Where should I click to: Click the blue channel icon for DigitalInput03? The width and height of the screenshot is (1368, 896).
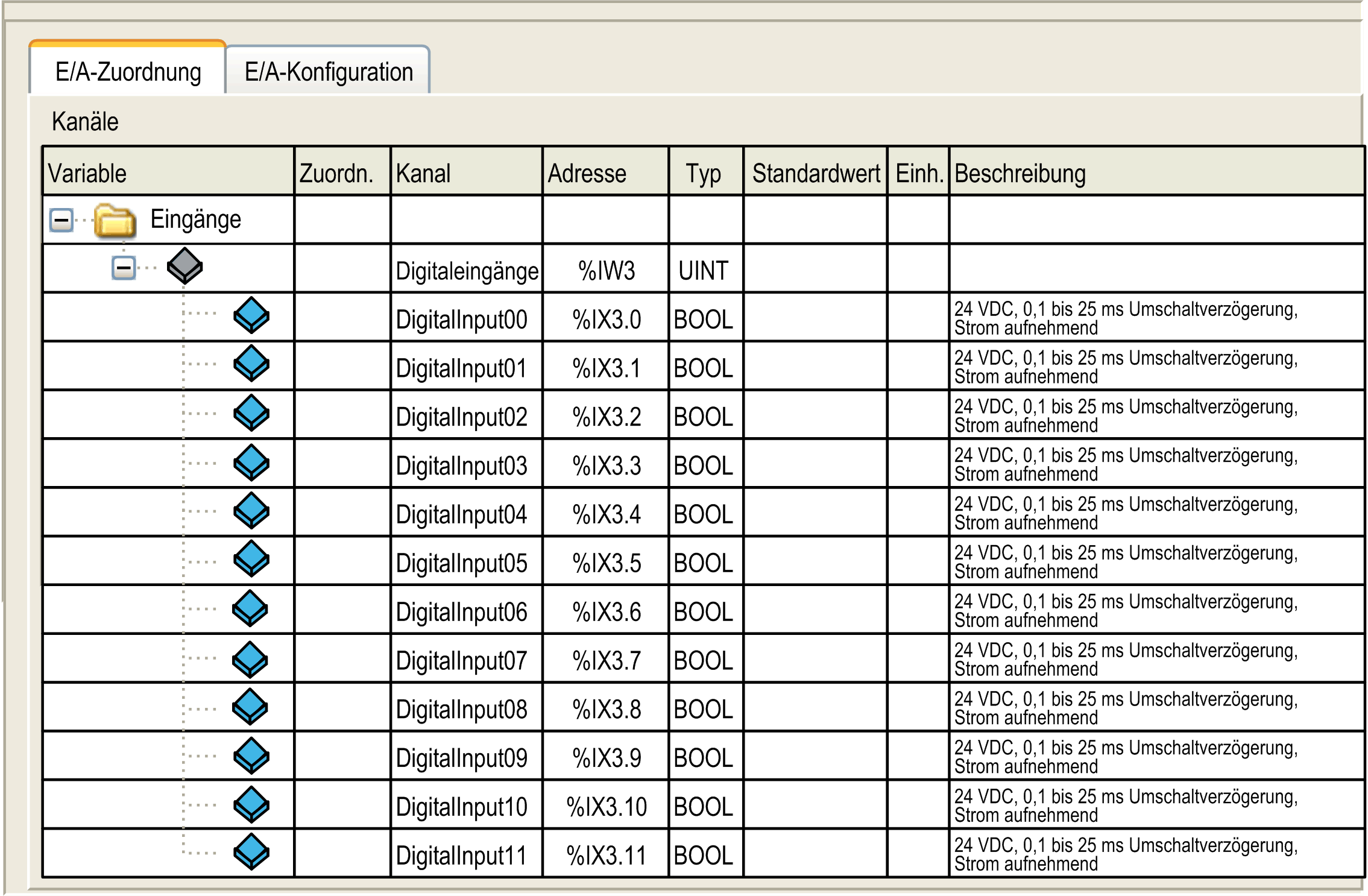tap(251, 462)
